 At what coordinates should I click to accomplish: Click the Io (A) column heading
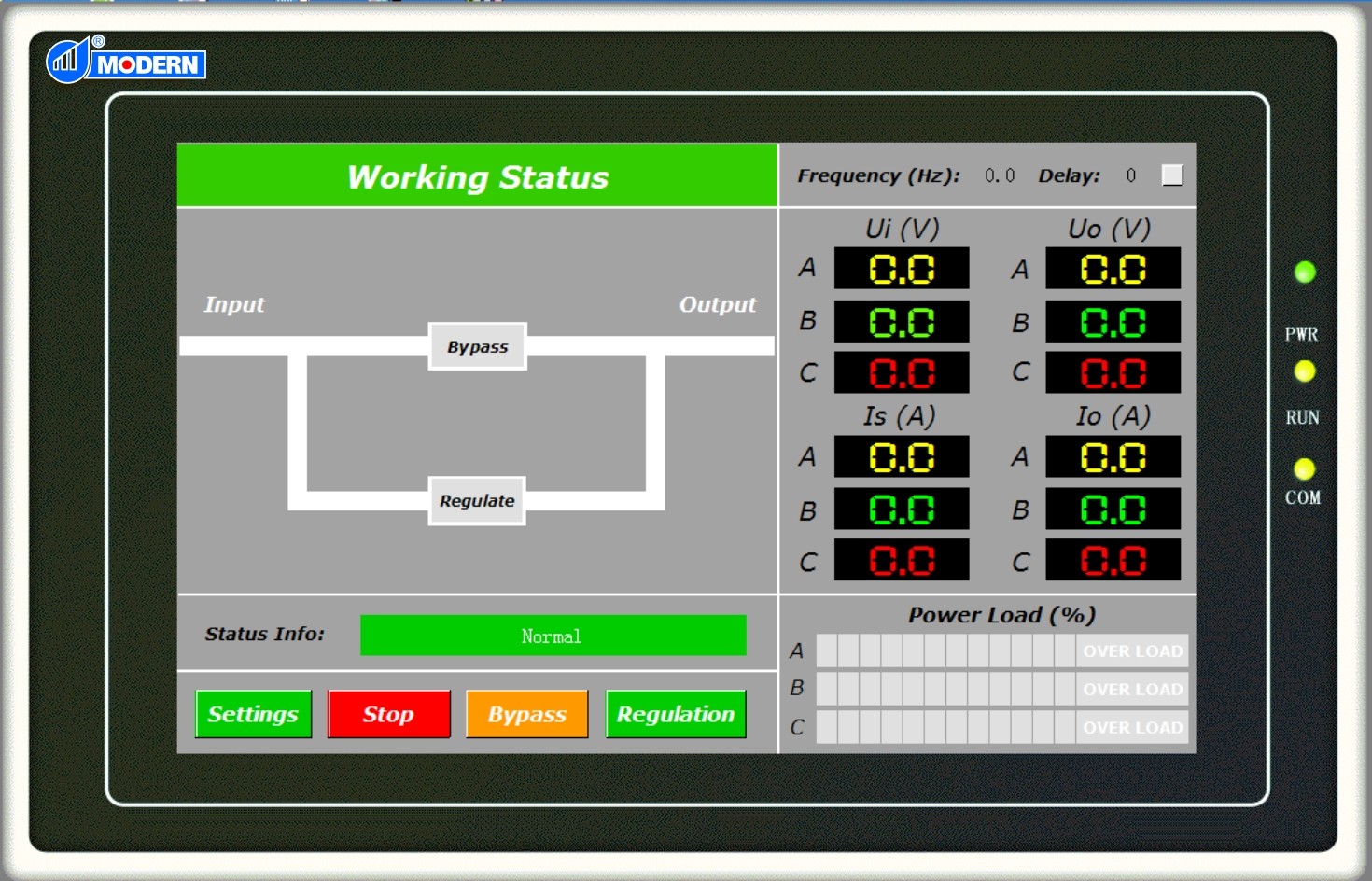[1113, 416]
